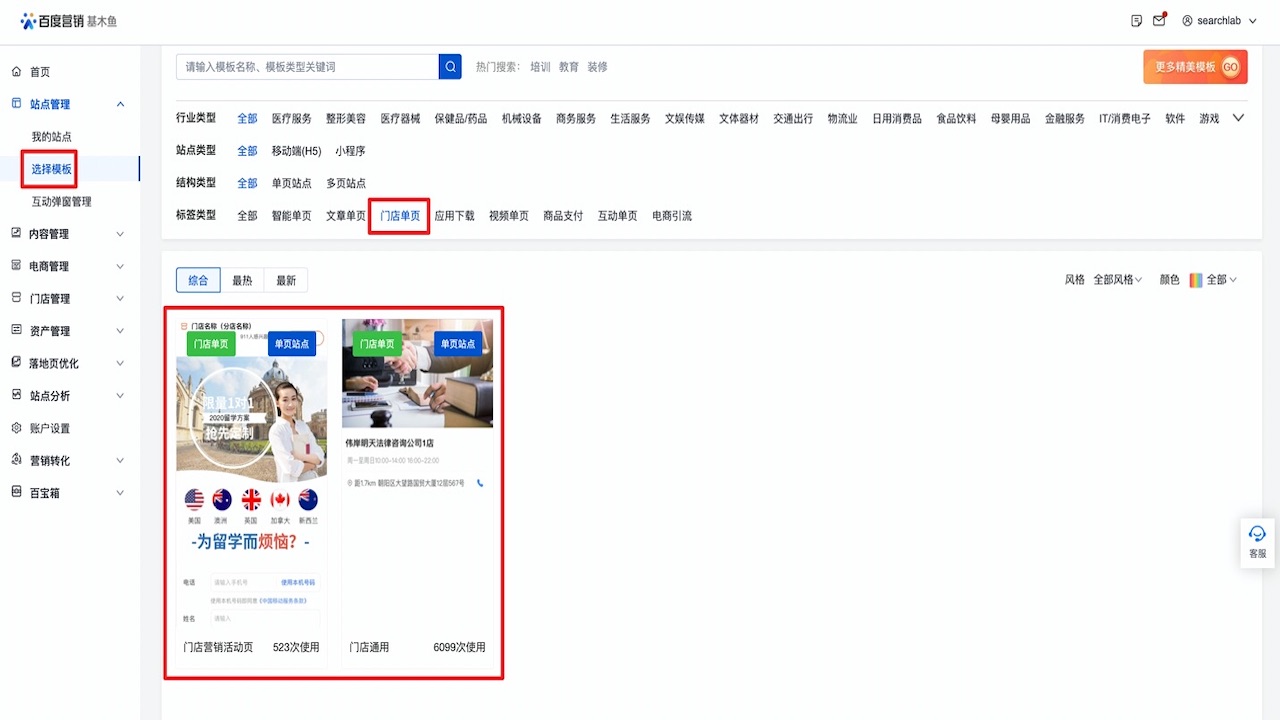Screen dimensions: 1280x720
Task: Switch to the 最热 sorting tab
Action: pyautogui.click(x=242, y=280)
